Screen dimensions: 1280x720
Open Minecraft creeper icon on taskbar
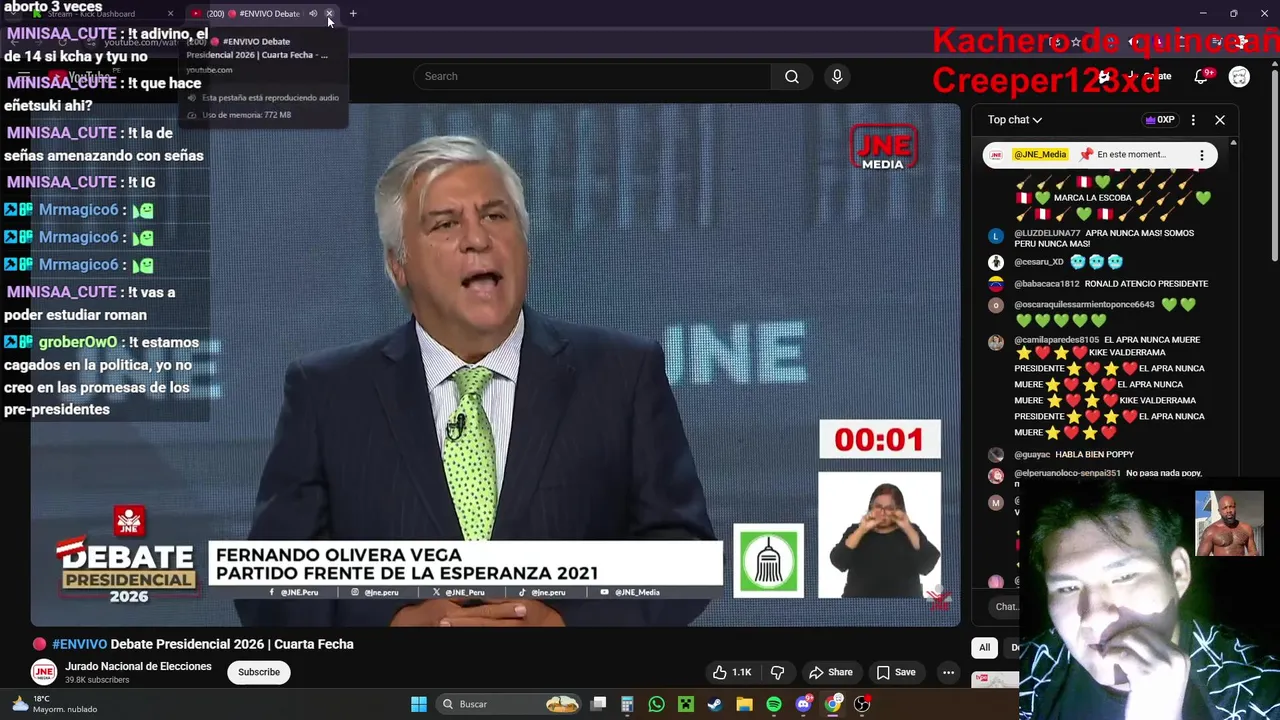[686, 704]
